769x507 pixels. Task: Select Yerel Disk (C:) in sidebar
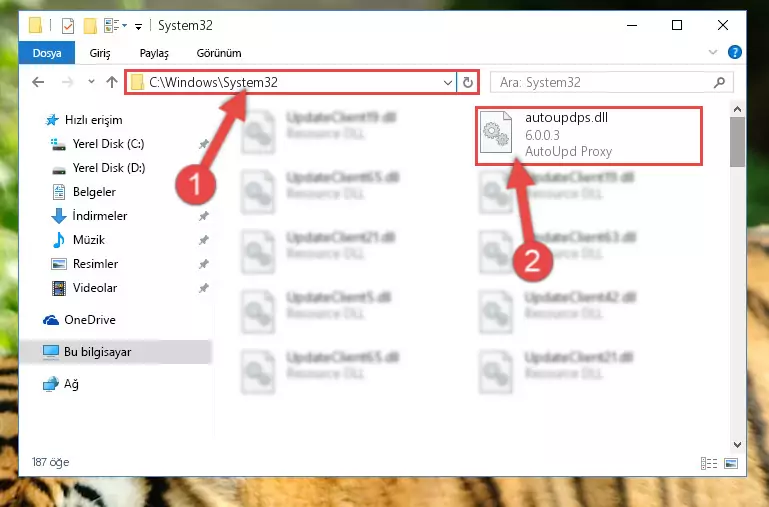point(108,144)
